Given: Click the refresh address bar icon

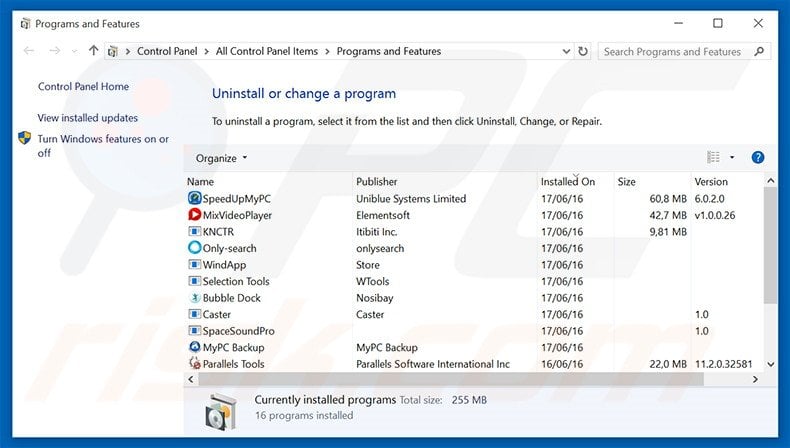Looking at the screenshot, I should point(583,51).
